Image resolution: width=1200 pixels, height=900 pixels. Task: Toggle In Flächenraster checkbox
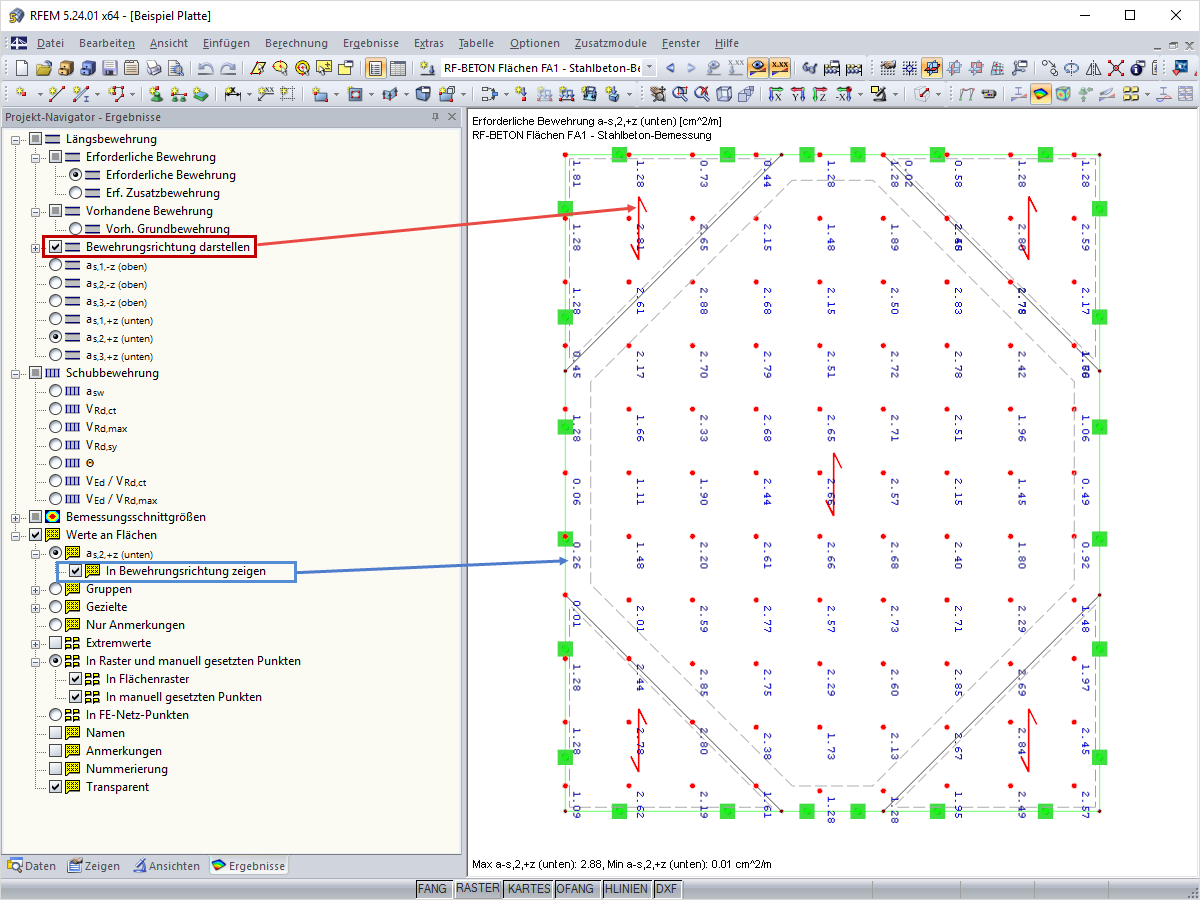(76, 679)
